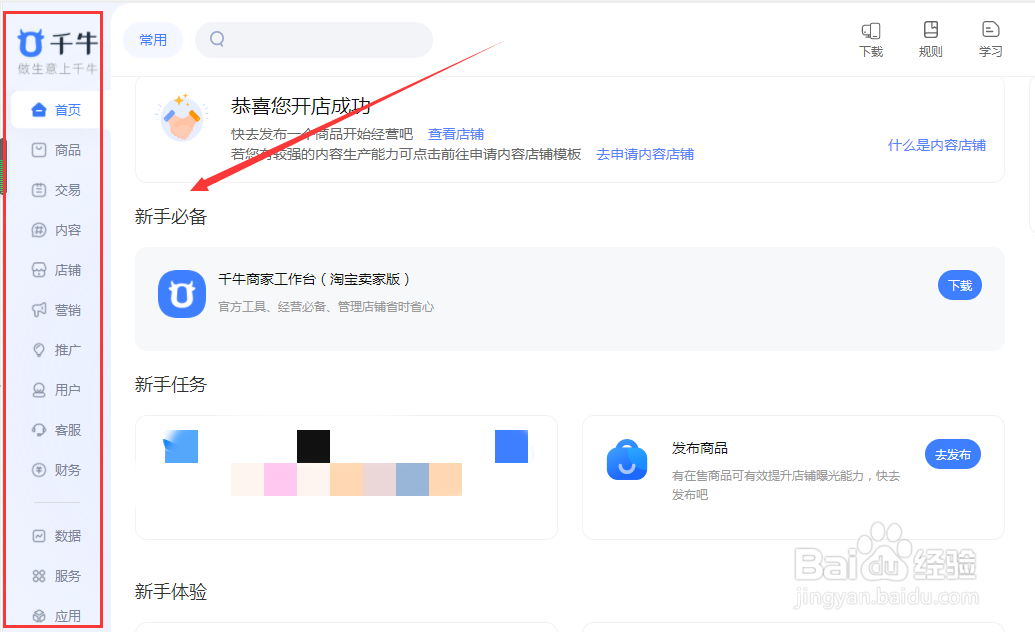
Task: Select 店铺 menu label in sidebar
Action: click(67, 270)
